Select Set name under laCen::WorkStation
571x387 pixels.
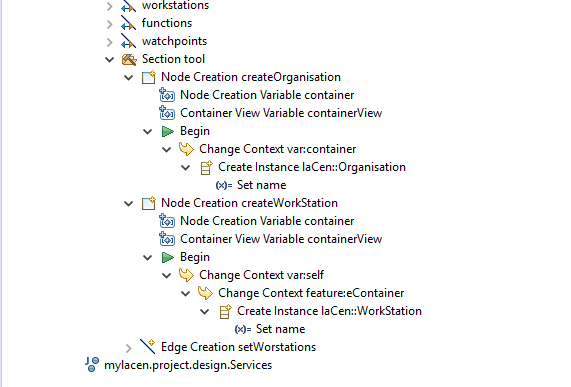point(281,329)
